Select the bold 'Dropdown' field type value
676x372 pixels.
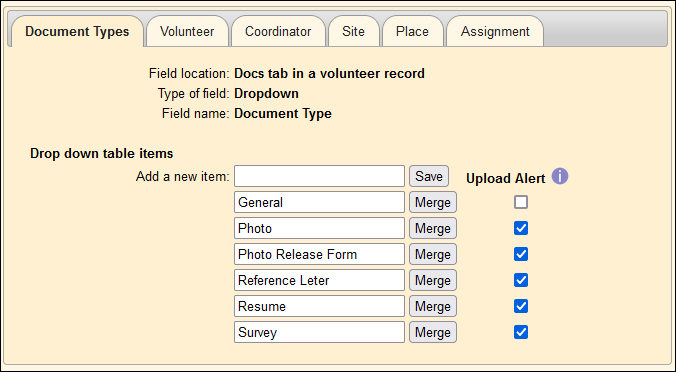click(266, 94)
